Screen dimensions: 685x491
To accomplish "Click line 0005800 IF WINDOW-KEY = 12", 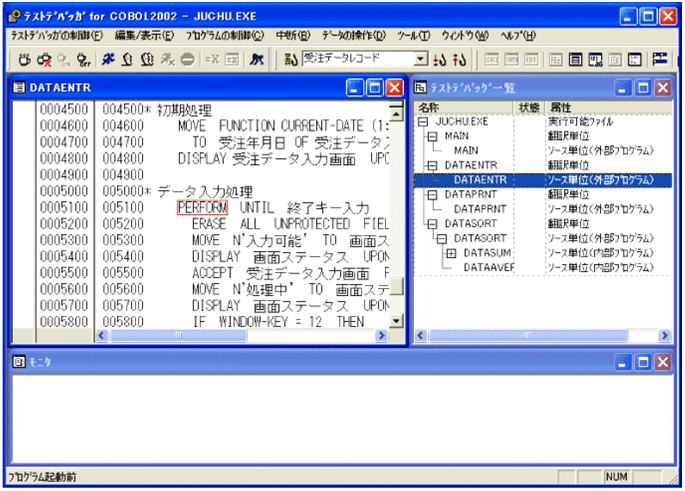I will [278, 322].
